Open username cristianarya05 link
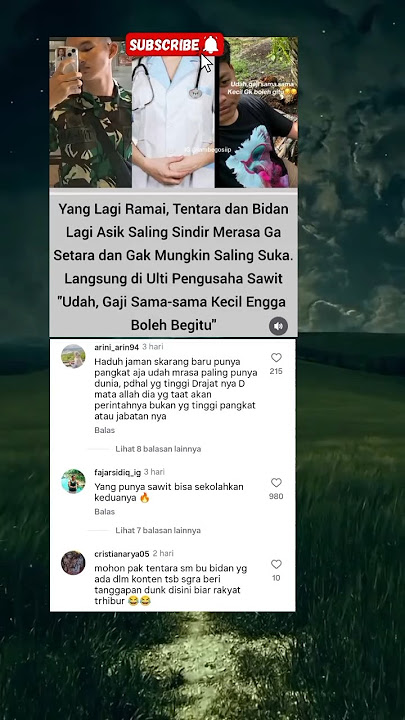Viewport: 405px width, 720px height. tap(122, 554)
